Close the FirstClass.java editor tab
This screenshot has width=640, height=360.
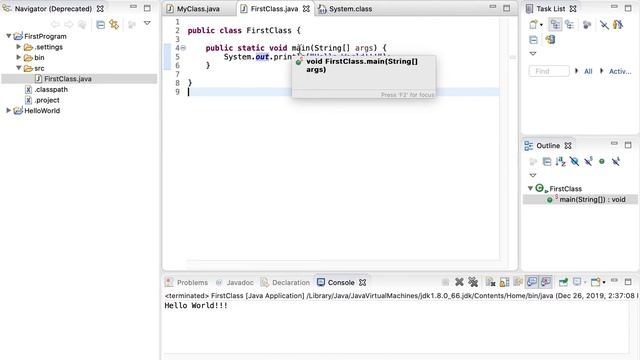tap(306, 9)
